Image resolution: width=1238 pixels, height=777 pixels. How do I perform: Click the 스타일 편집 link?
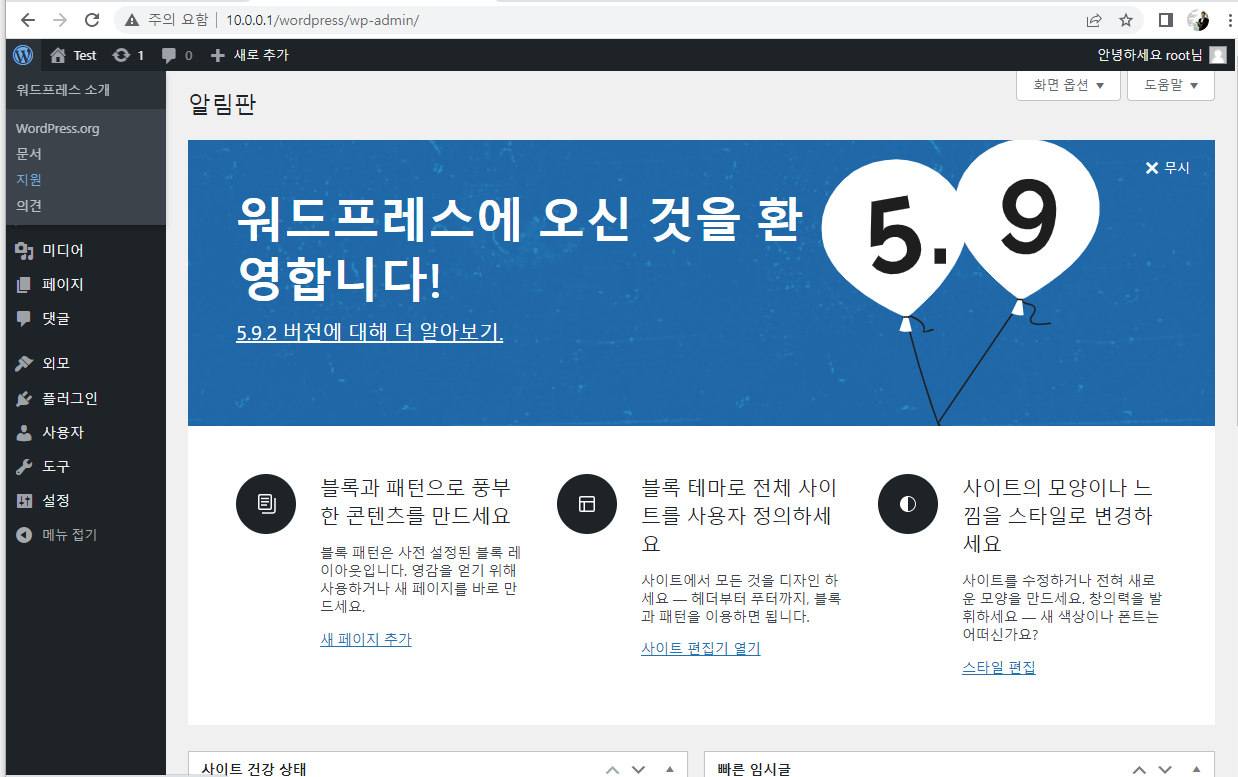point(999,667)
